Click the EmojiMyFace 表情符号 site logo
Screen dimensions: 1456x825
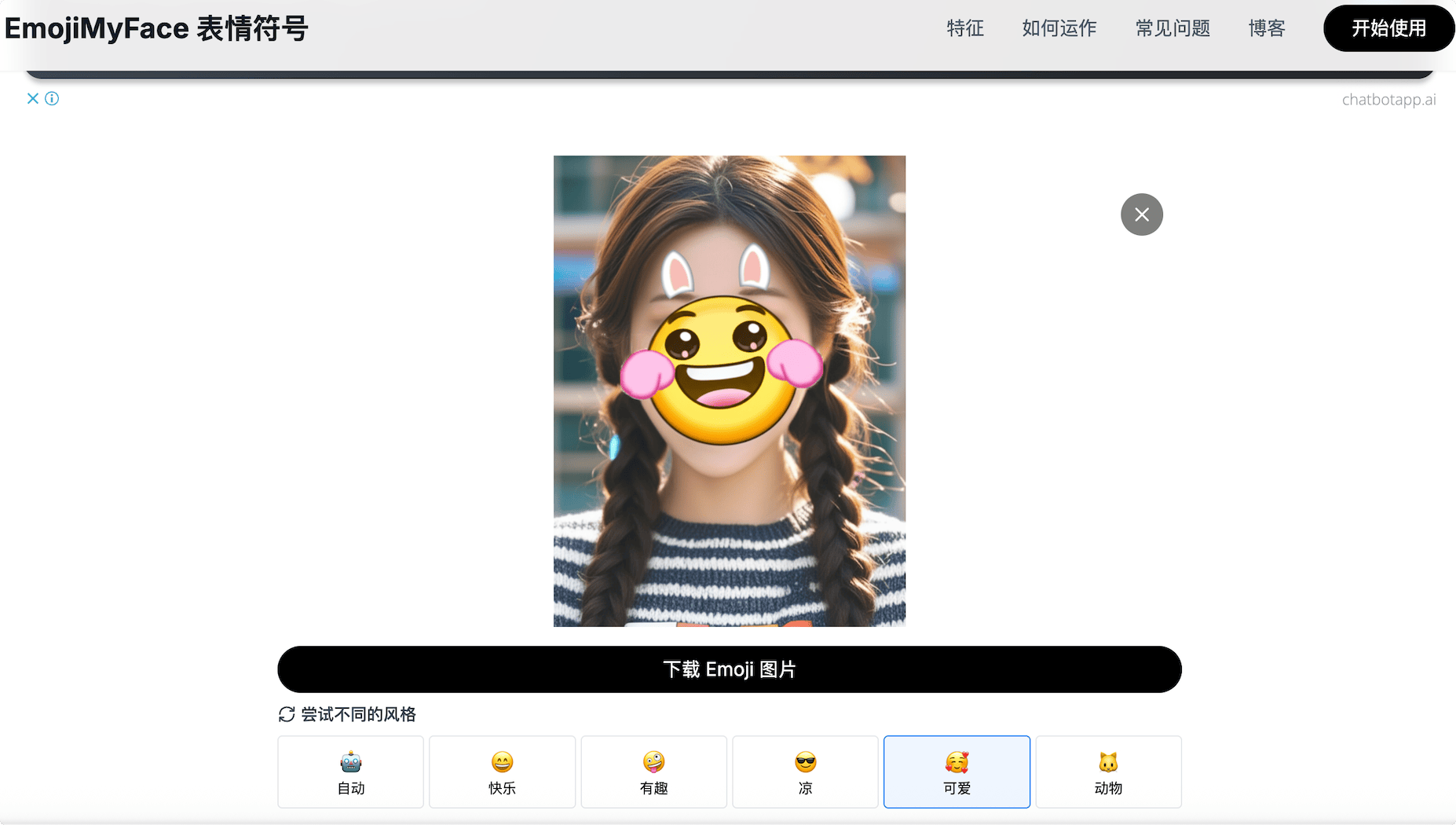pos(156,28)
